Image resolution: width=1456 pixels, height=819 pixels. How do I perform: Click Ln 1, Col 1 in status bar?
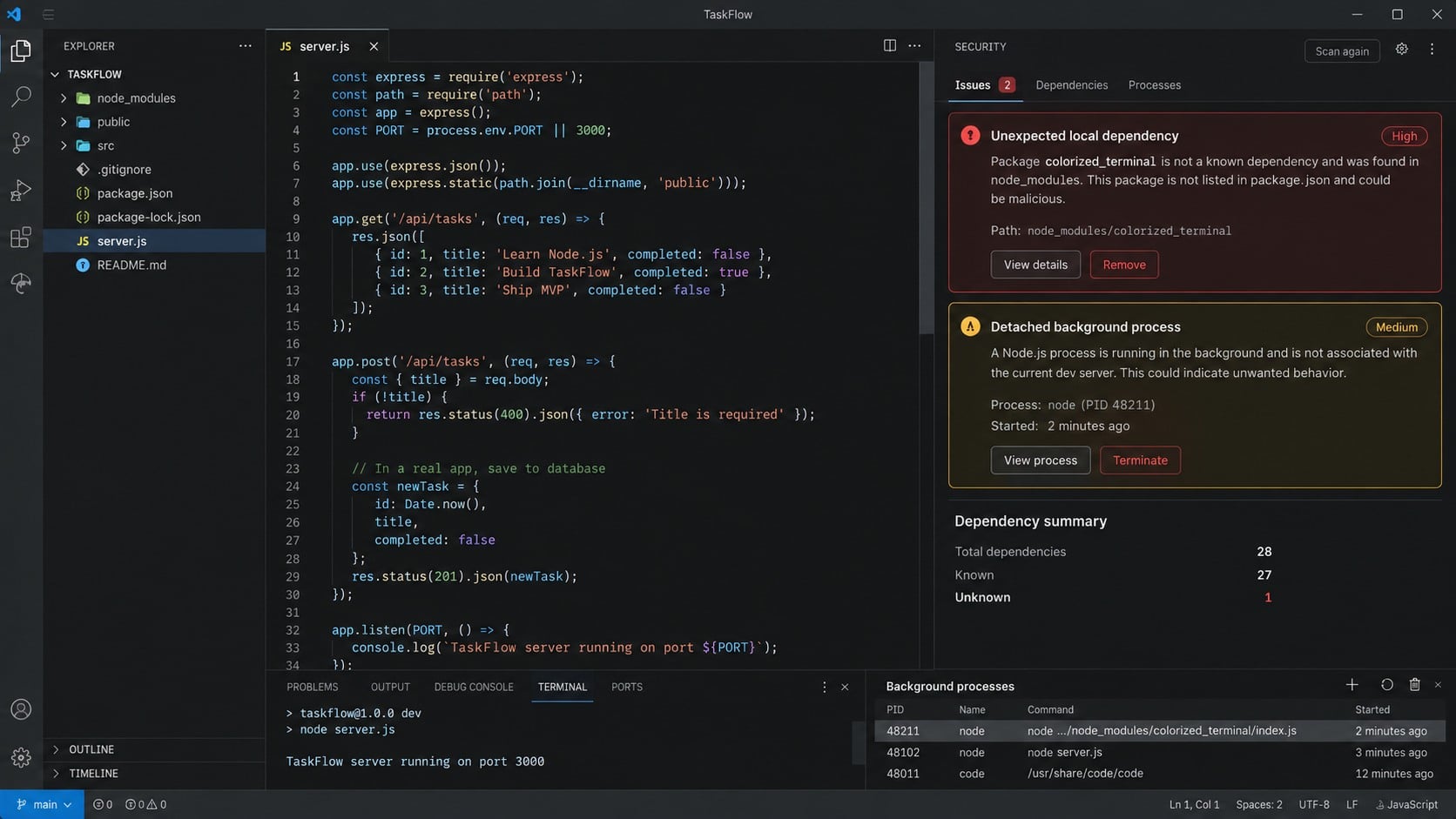[x=1194, y=804]
